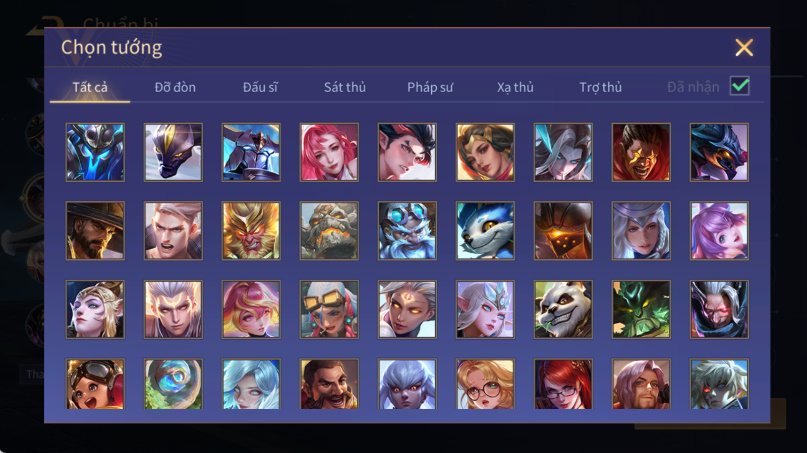Select the cowboy hat bearded hero
The height and width of the screenshot is (453, 807).
point(95,231)
